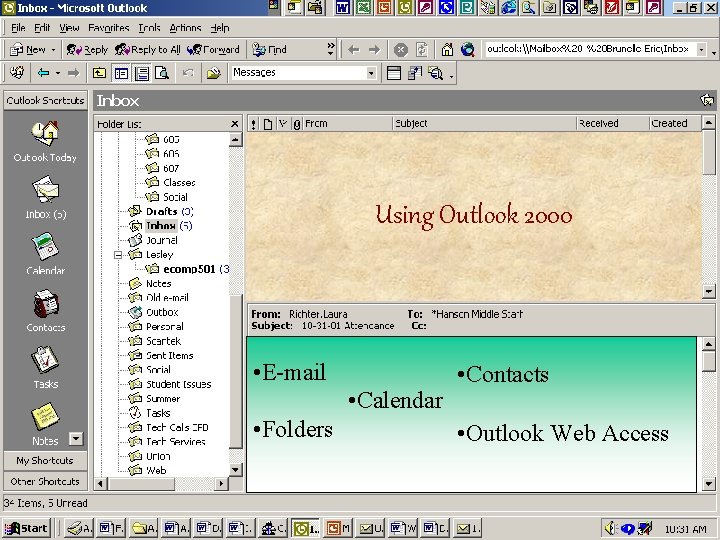
Task: Open the Tasks shortcut icon
Action: click(x=45, y=360)
